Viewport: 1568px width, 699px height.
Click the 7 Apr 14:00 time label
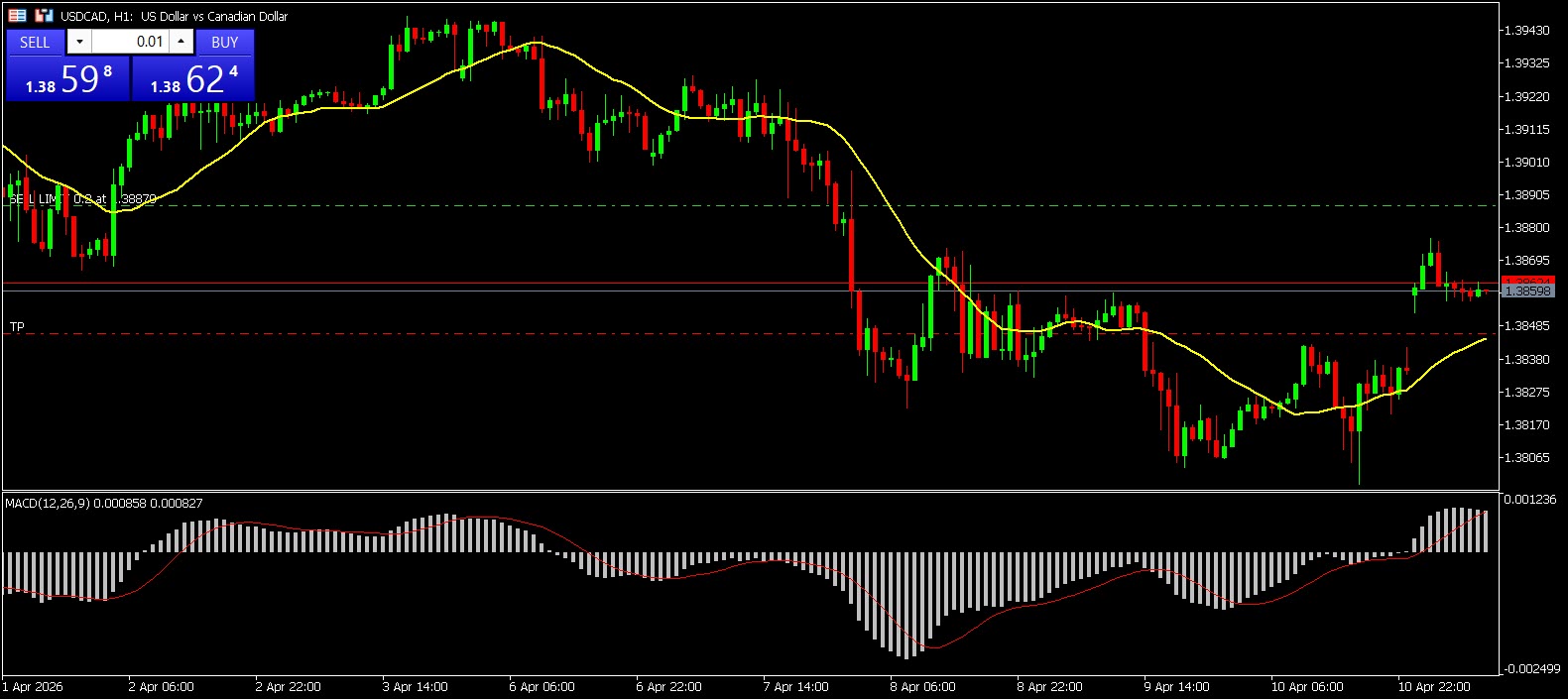point(796,687)
